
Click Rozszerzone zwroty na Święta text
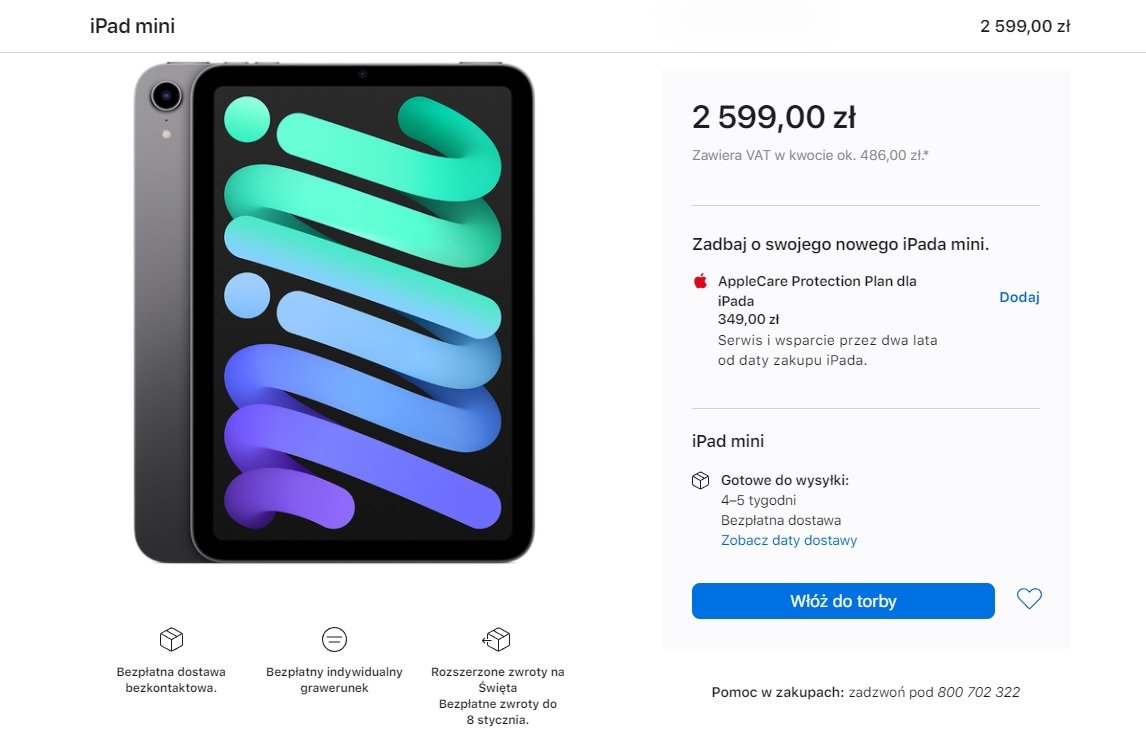click(x=498, y=680)
